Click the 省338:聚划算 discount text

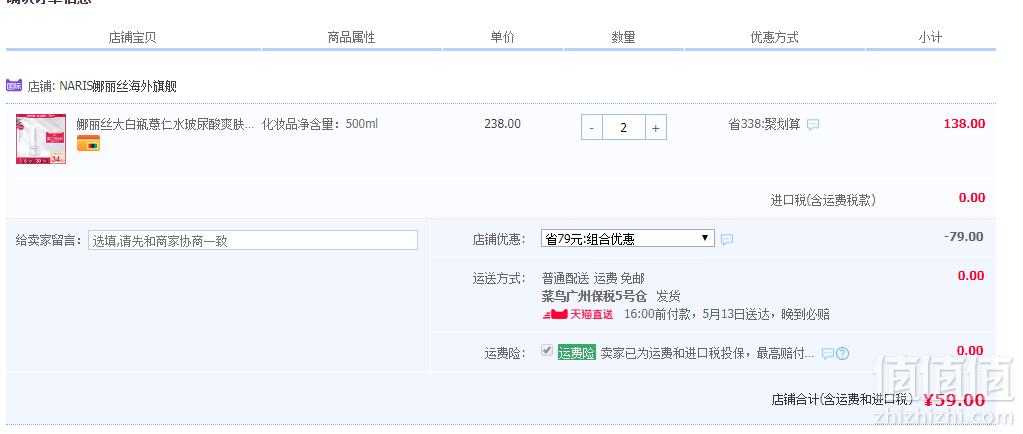click(x=764, y=124)
